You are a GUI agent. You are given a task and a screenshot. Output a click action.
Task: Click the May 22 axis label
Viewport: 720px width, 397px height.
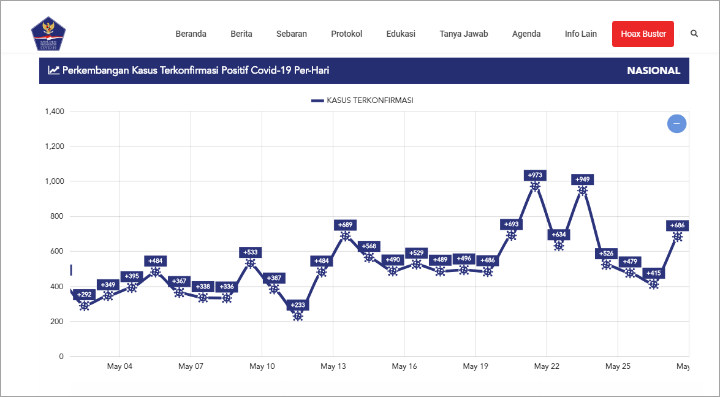pyautogui.click(x=547, y=366)
